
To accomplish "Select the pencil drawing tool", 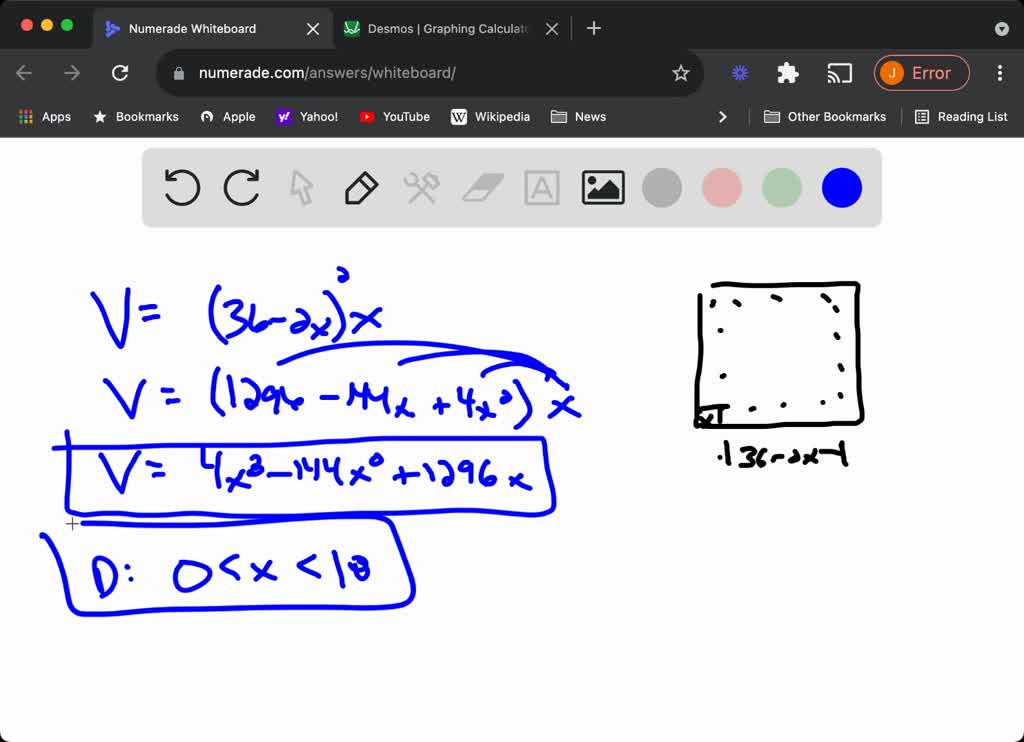I will pos(361,187).
